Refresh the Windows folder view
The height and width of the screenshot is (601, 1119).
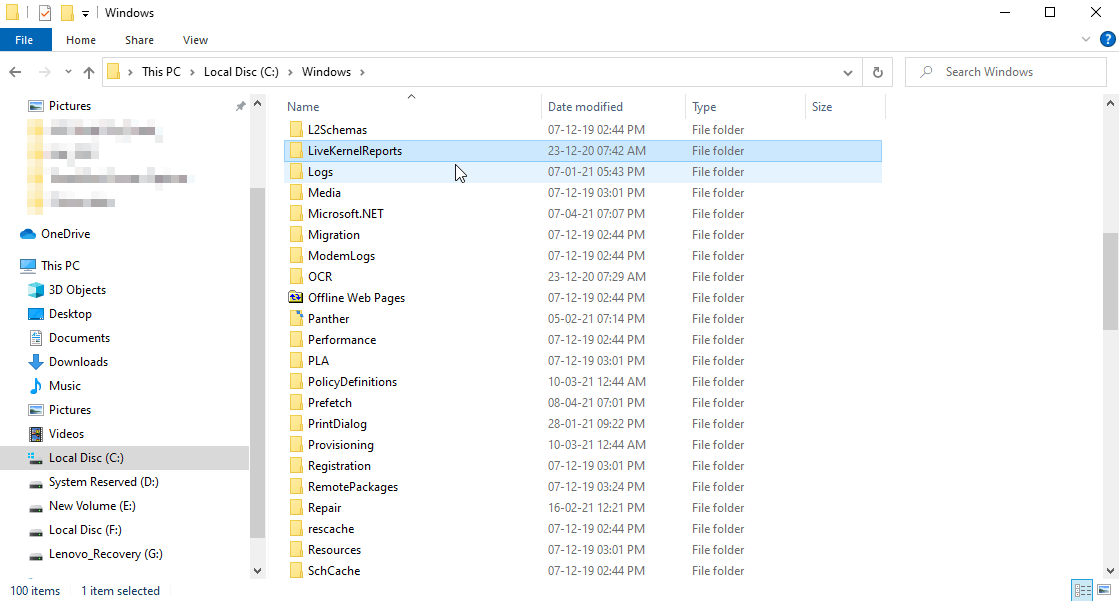(x=878, y=71)
